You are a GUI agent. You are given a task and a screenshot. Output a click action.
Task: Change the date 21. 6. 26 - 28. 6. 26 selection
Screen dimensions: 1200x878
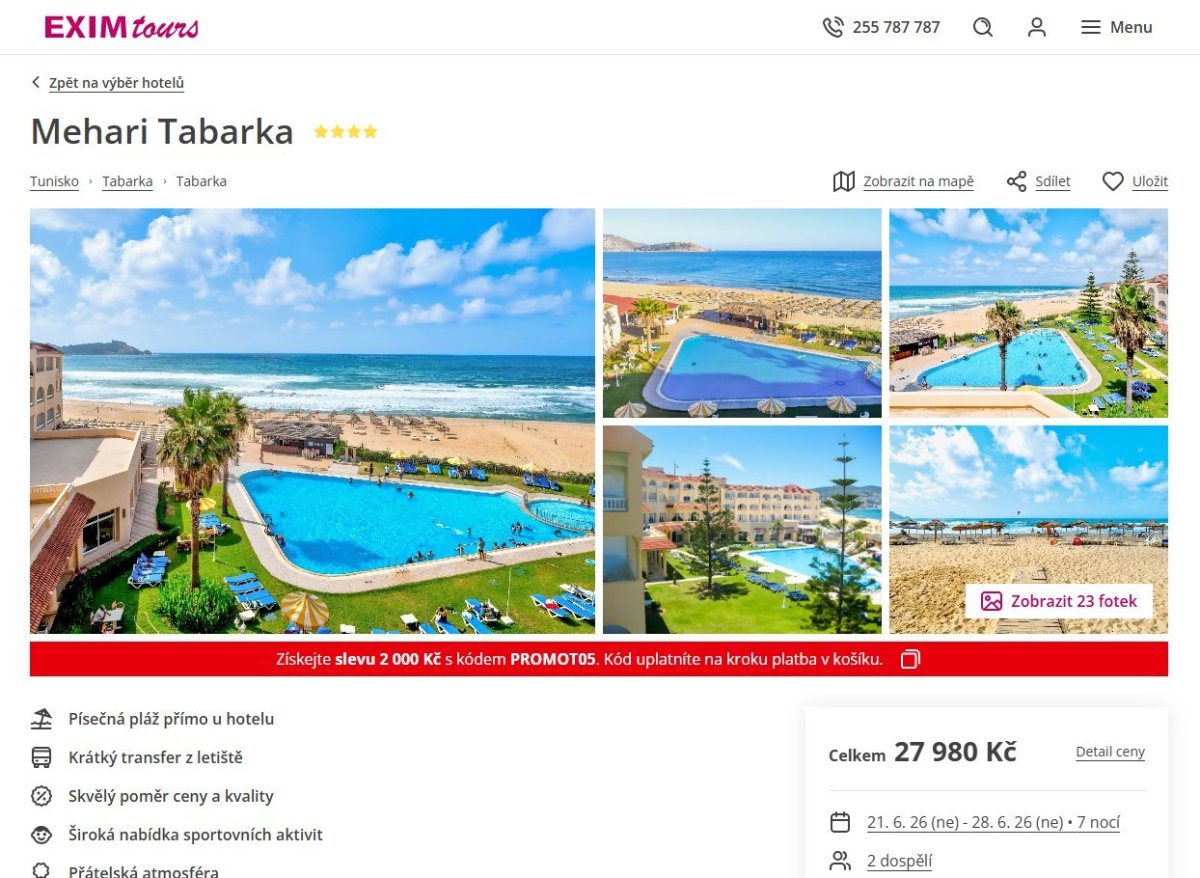pos(993,822)
